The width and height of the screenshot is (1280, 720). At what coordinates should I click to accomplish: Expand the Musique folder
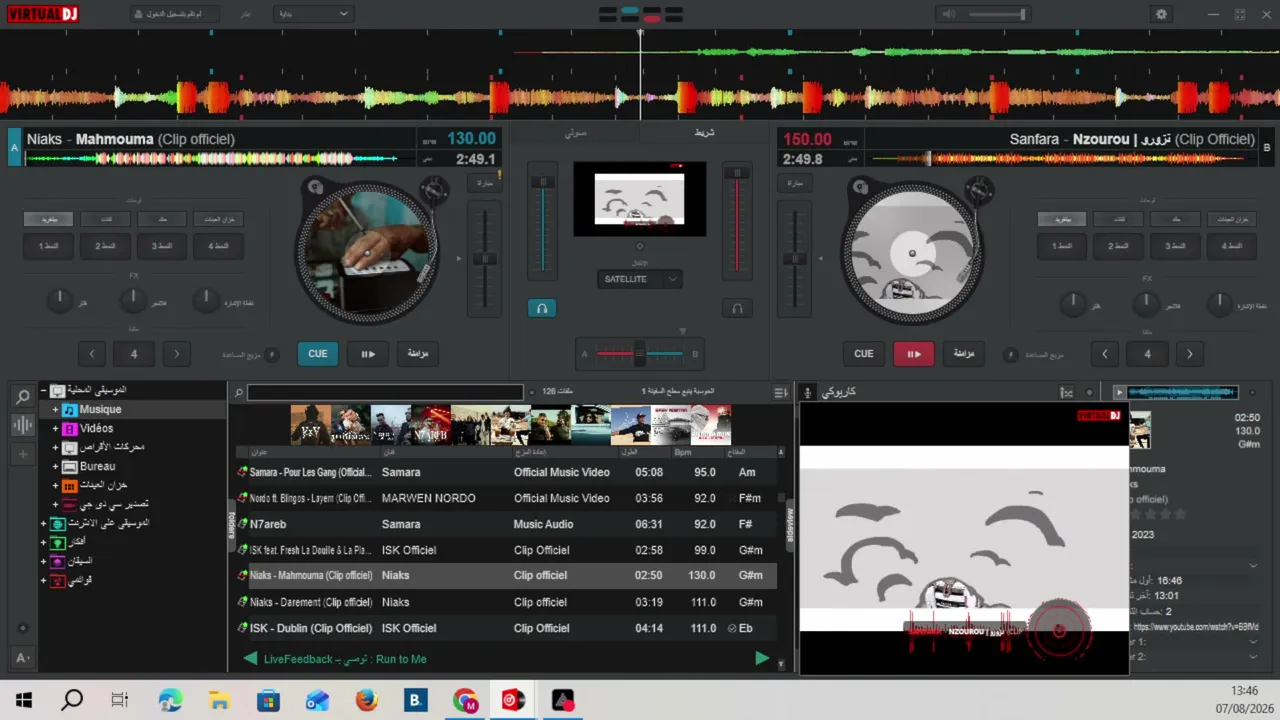point(56,410)
